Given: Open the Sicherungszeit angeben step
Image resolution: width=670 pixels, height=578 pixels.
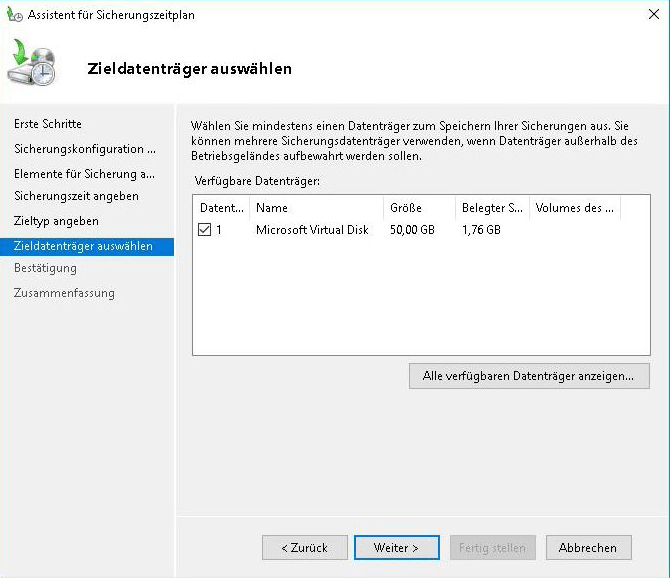Looking at the screenshot, I should pos(76,196).
